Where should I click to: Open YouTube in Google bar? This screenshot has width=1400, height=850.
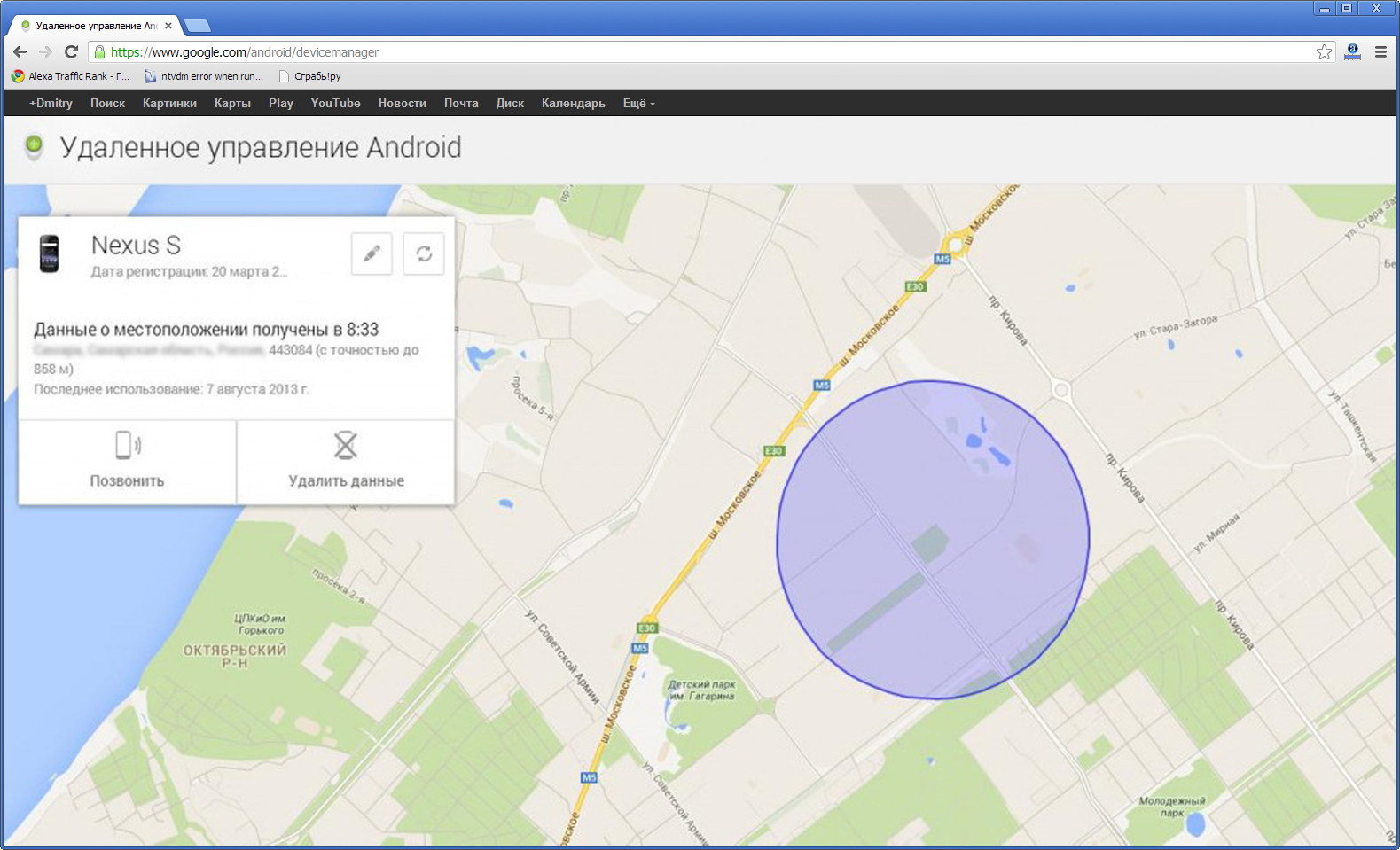[x=335, y=103]
